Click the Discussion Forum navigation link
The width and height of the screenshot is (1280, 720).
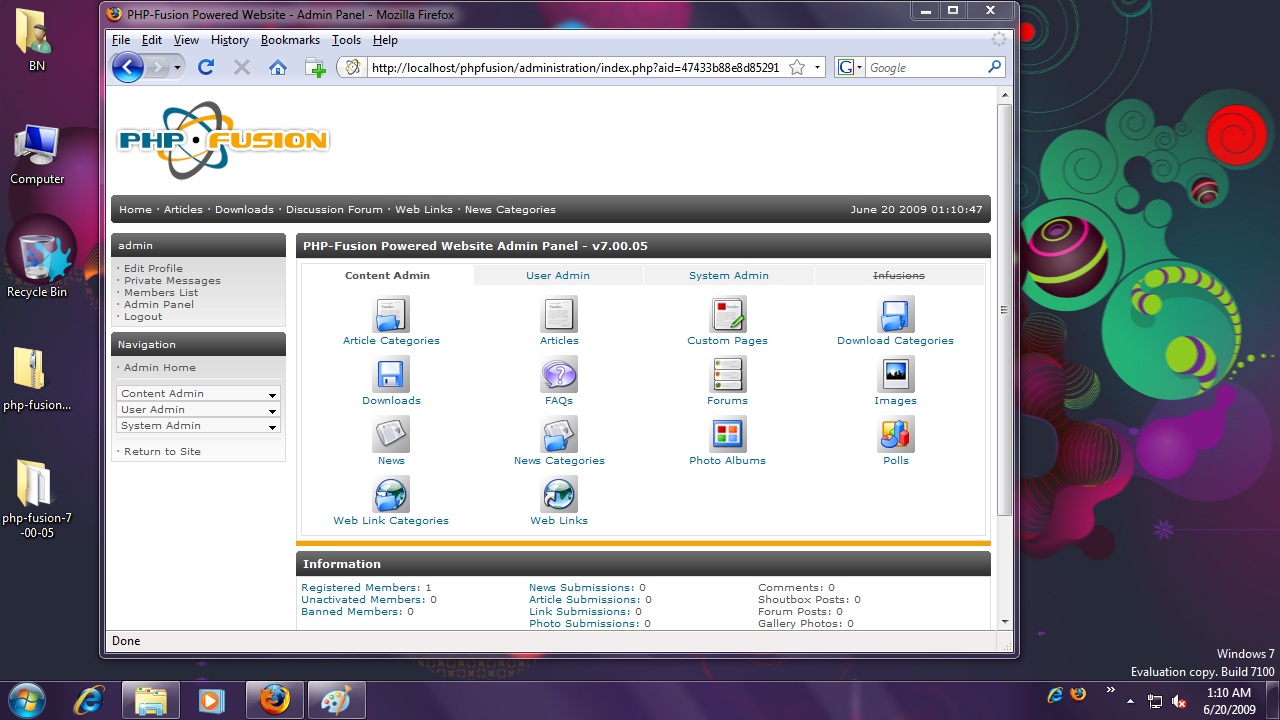334,210
